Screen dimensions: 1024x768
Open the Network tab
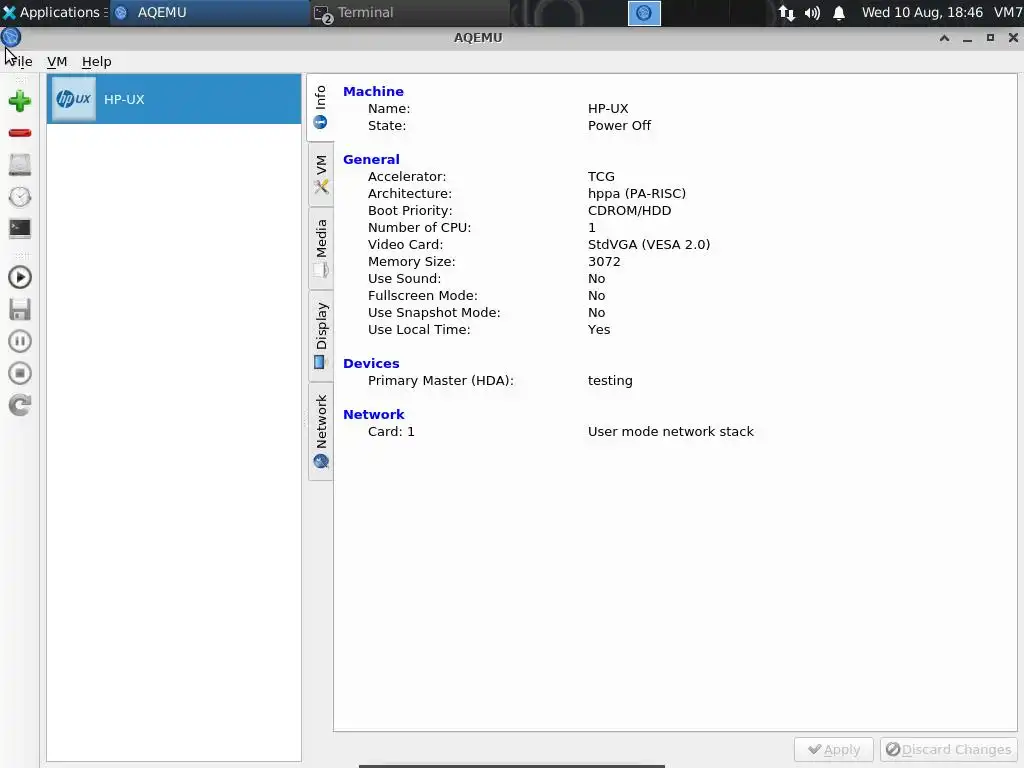(321, 432)
